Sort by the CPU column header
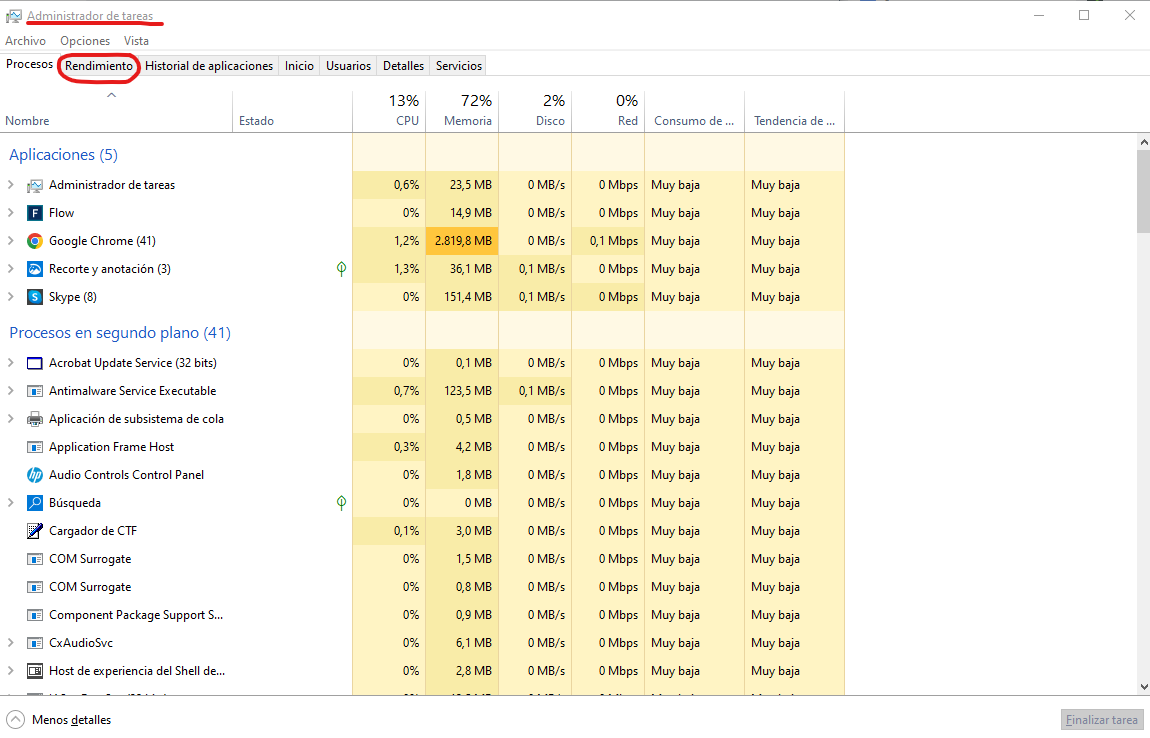The image size is (1150, 738). tap(389, 111)
